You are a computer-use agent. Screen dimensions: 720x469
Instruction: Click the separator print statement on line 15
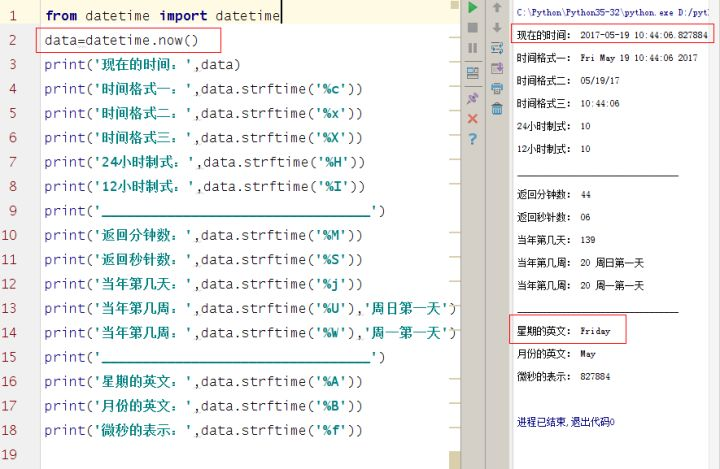point(214,357)
